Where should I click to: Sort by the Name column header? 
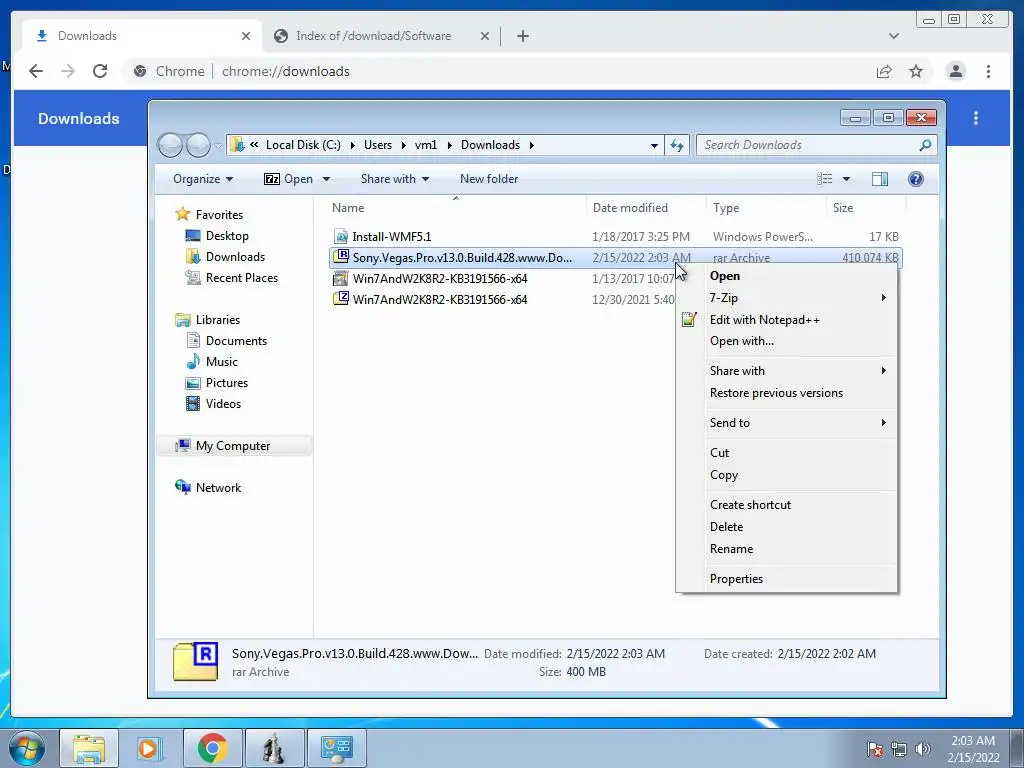click(x=348, y=208)
